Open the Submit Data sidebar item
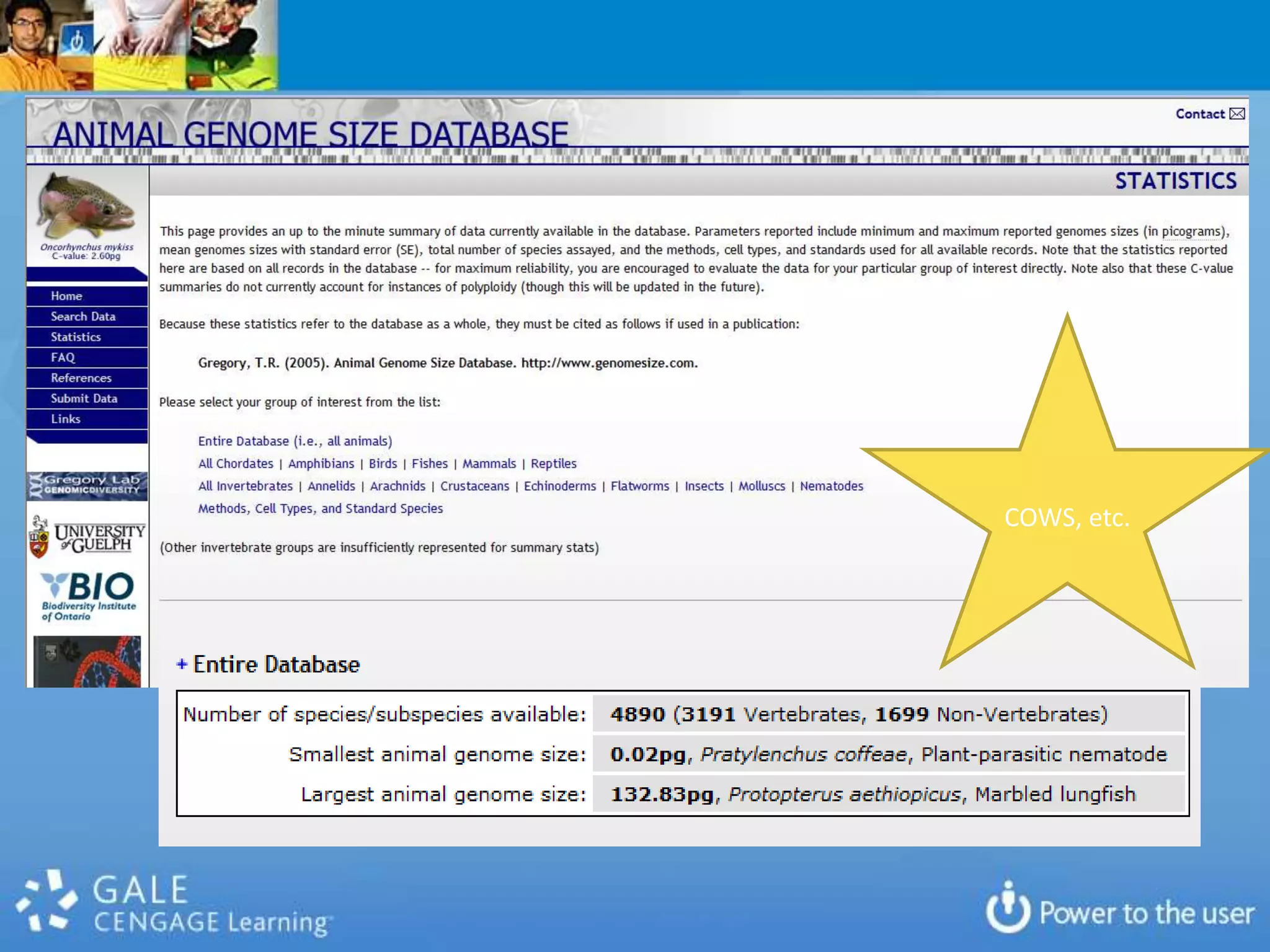 tap(84, 399)
